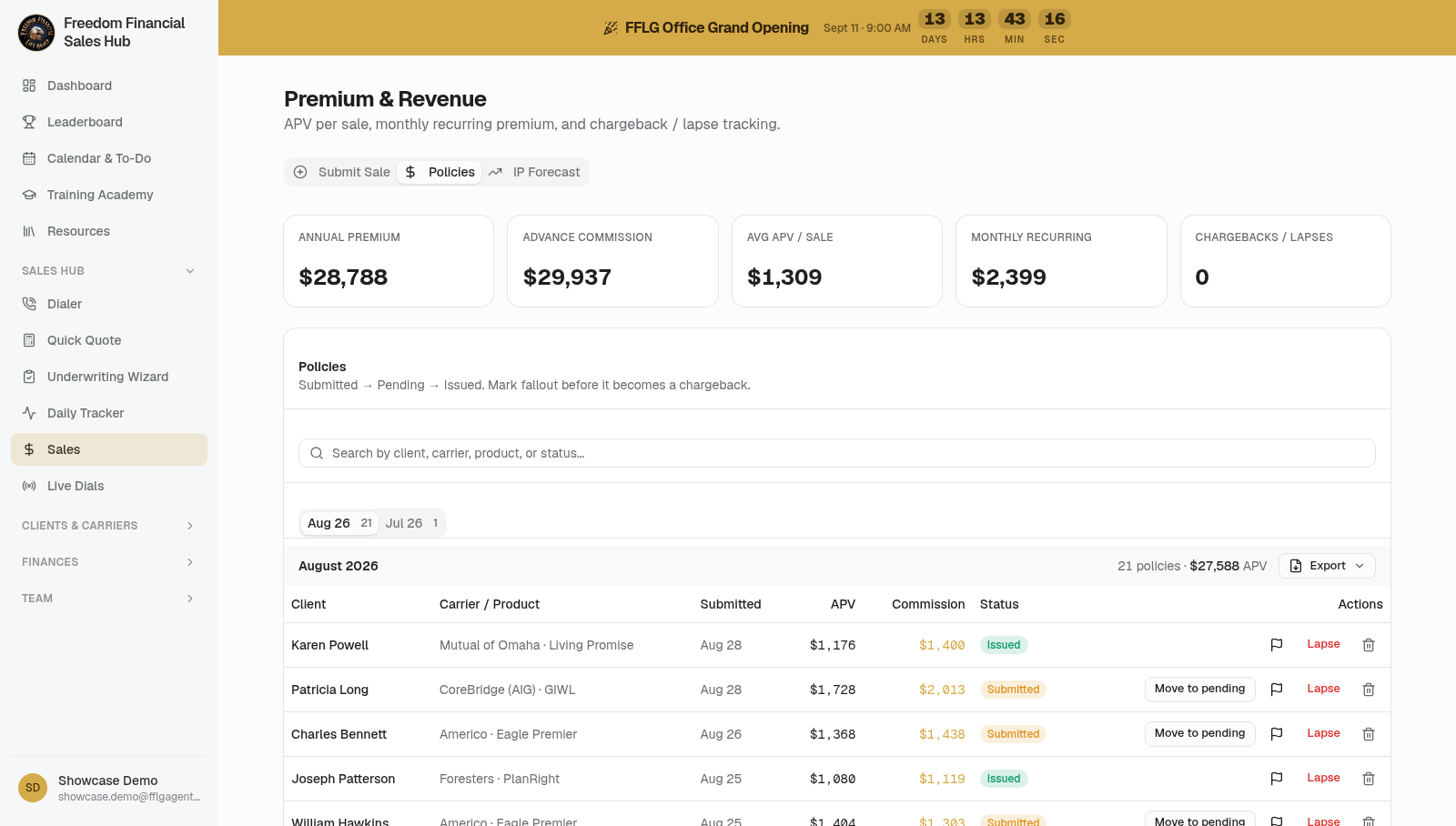Select the Aug 26 month tab

[339, 523]
